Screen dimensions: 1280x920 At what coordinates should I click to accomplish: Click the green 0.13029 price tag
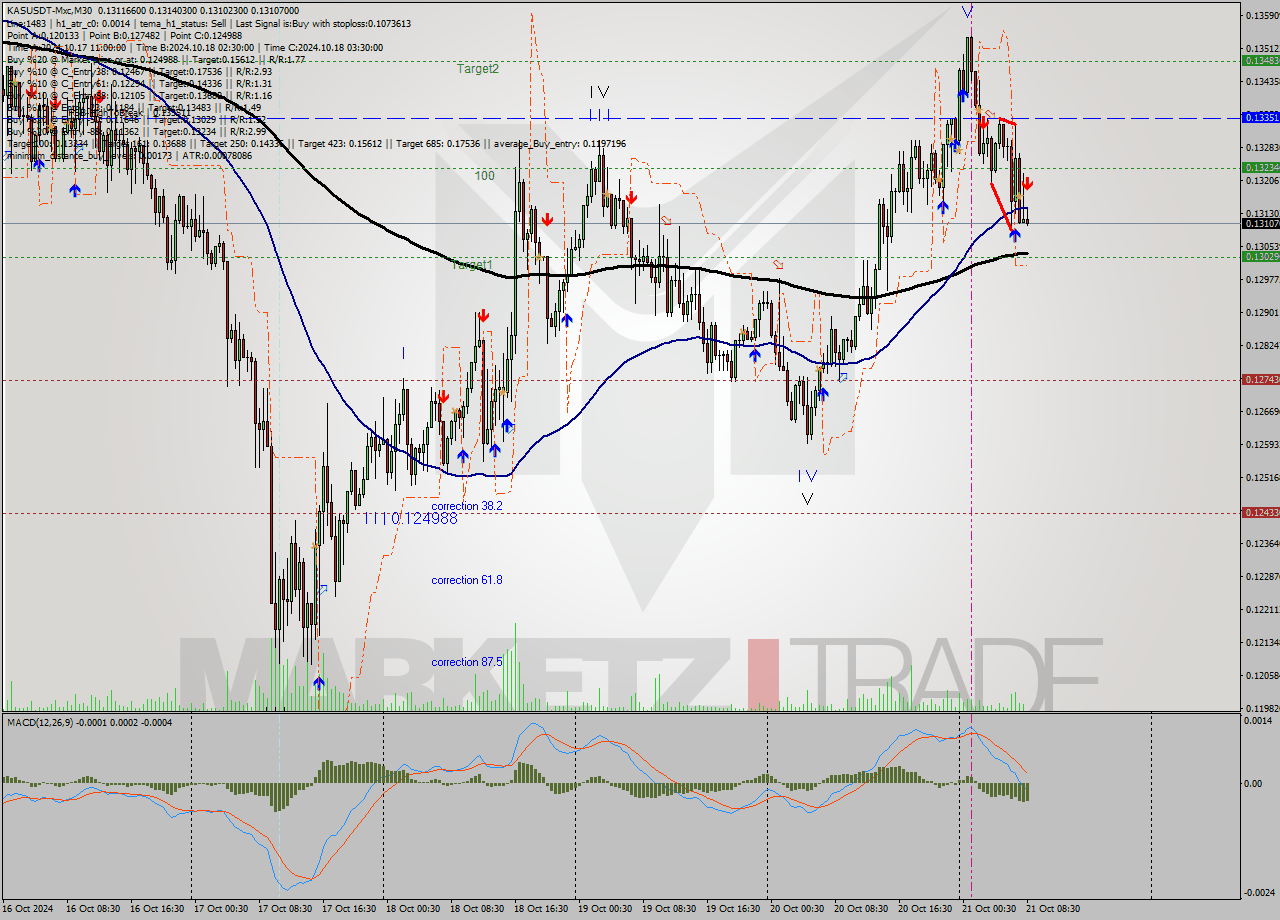point(1259,257)
